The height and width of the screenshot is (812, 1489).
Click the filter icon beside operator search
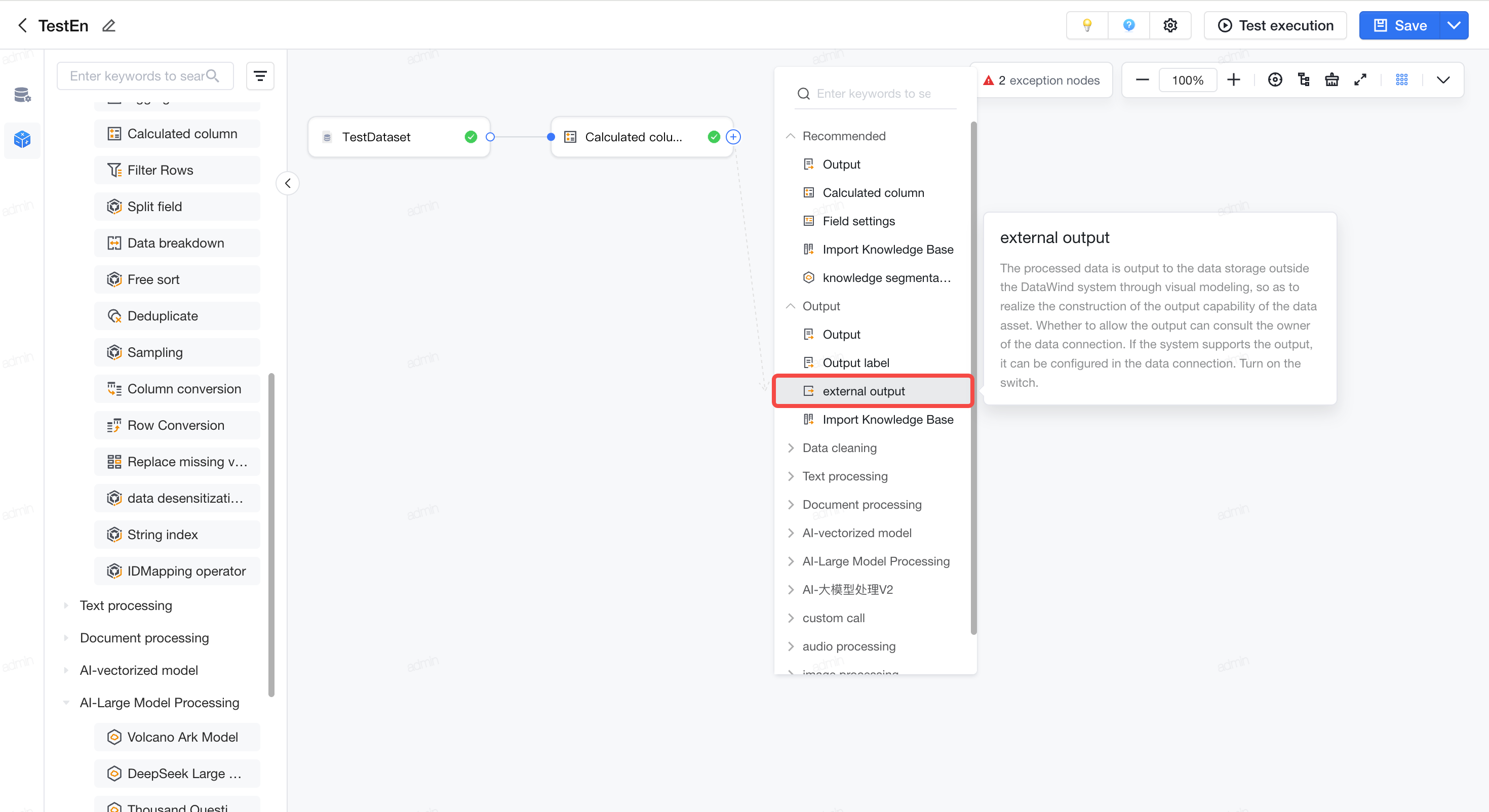260,76
